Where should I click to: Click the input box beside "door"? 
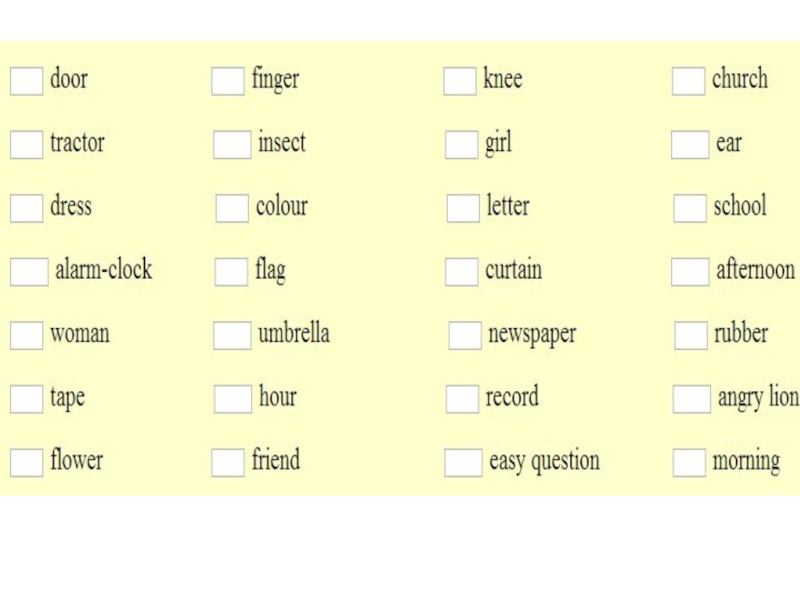click(26, 81)
